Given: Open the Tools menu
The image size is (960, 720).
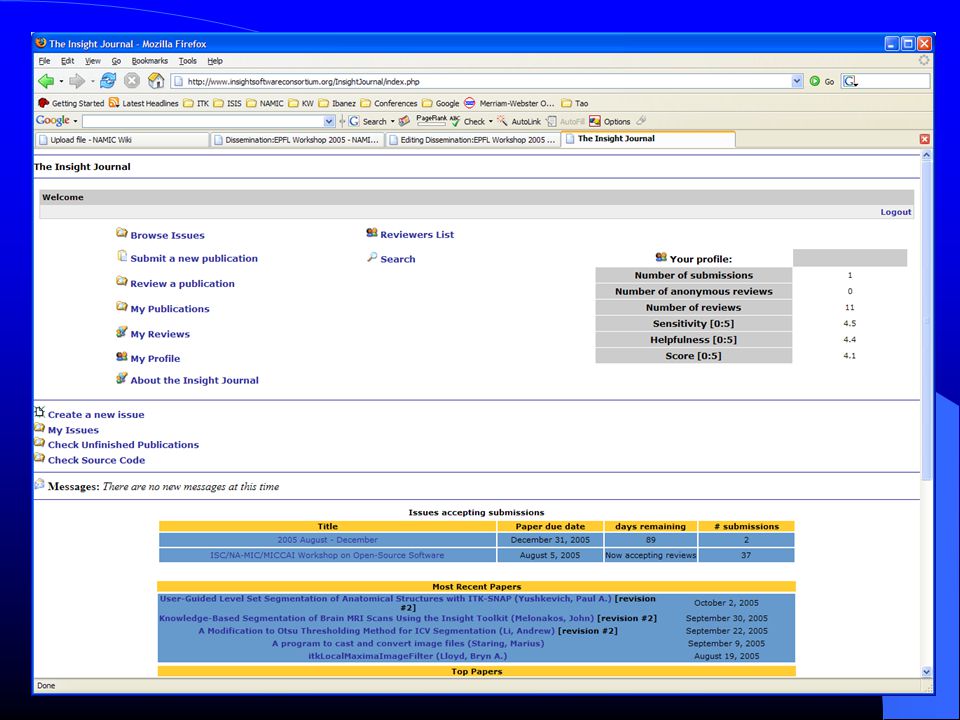Looking at the screenshot, I should pos(187,61).
